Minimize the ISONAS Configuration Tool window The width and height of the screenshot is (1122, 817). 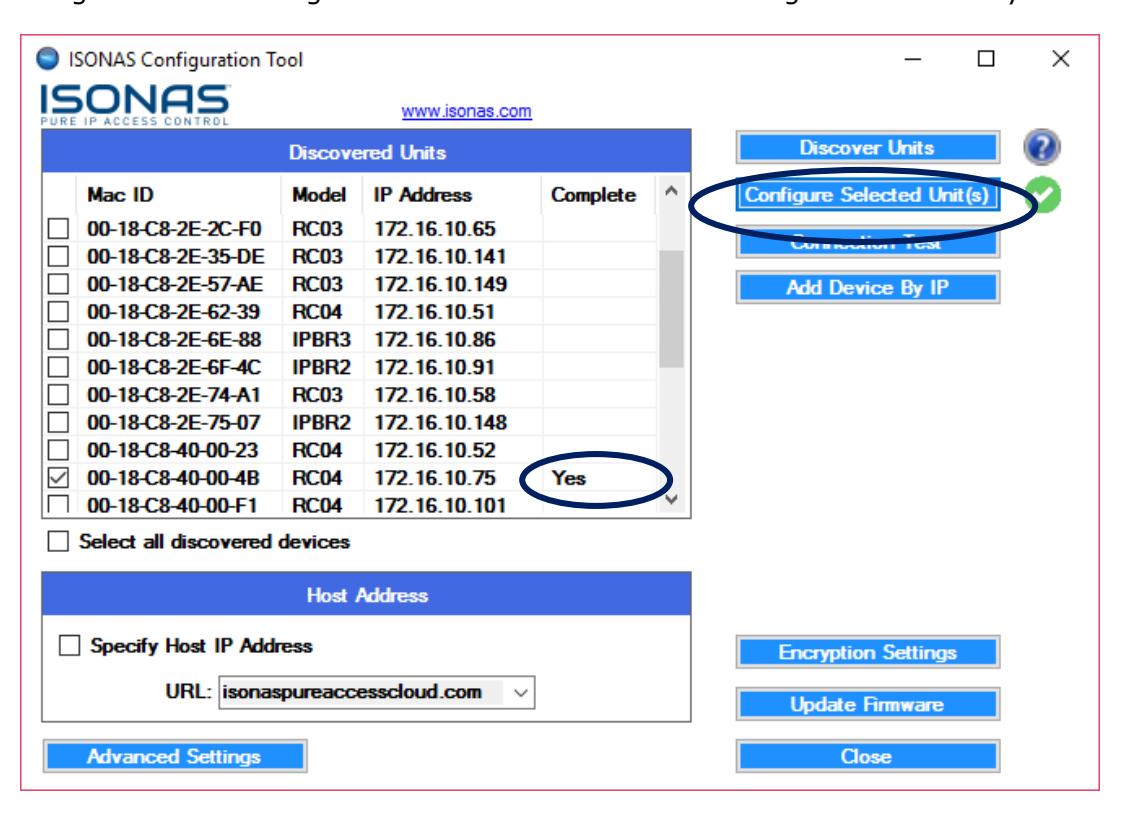[x=913, y=59]
